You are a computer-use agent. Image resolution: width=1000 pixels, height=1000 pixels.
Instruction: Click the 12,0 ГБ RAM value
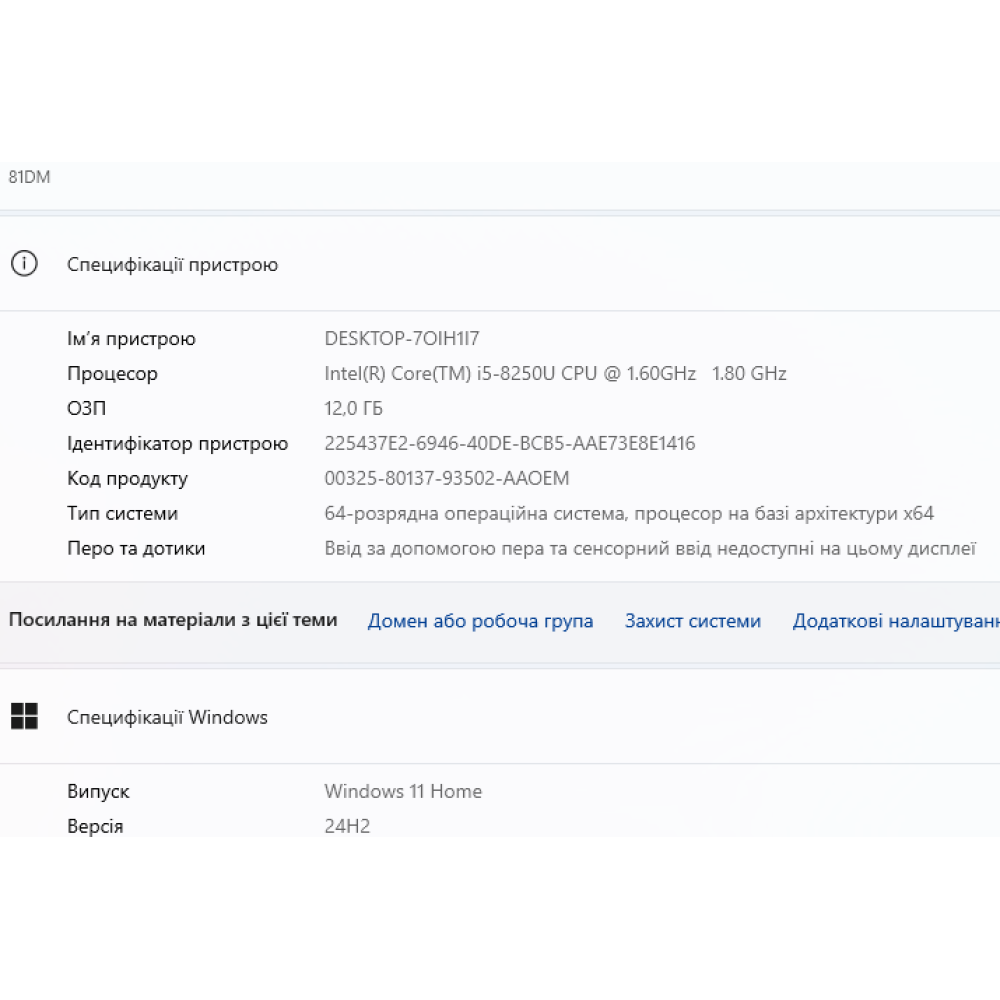coord(353,409)
